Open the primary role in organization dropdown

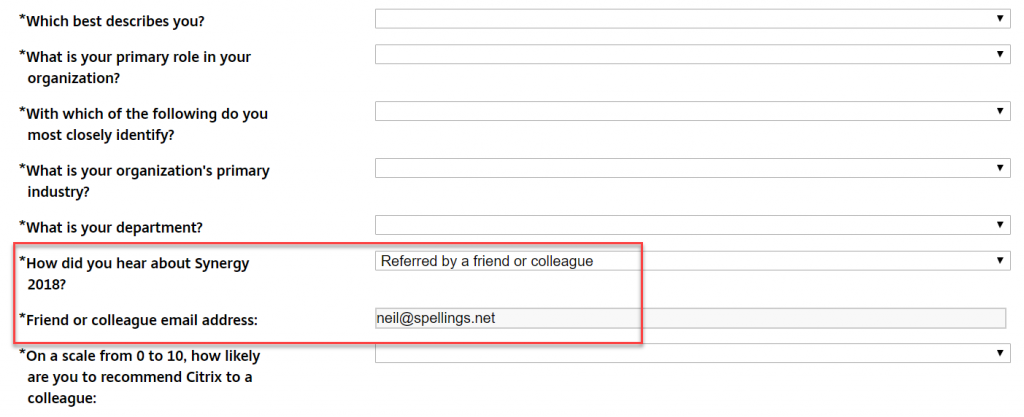(690, 54)
